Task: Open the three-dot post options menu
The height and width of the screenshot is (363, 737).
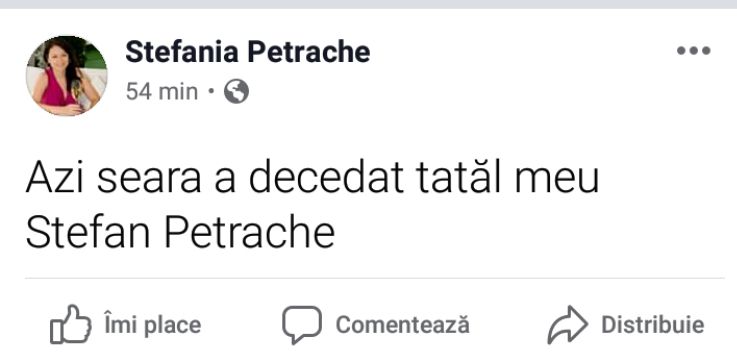Action: (693, 51)
